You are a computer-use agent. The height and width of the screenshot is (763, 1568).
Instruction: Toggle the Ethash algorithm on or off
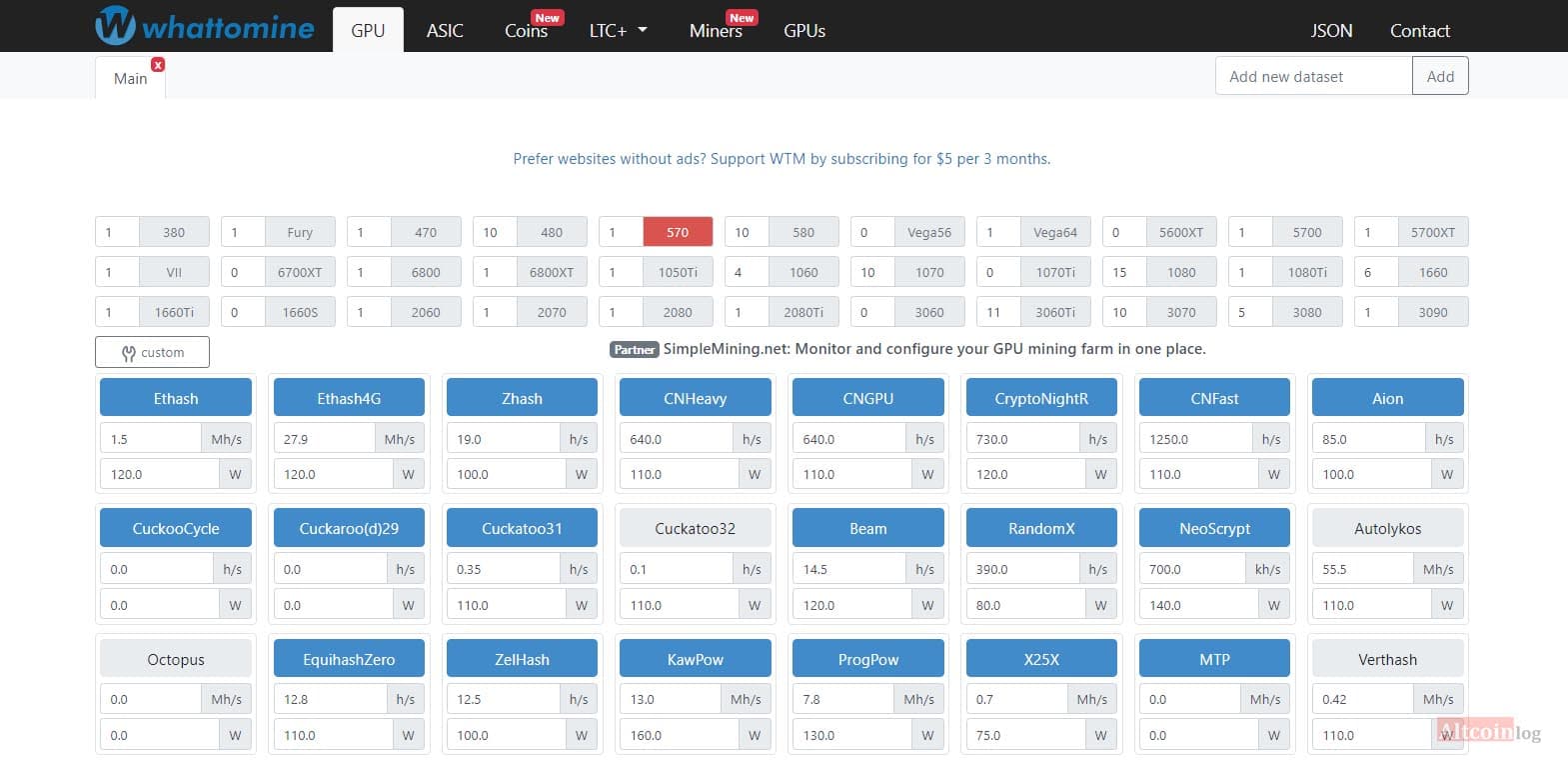(176, 398)
